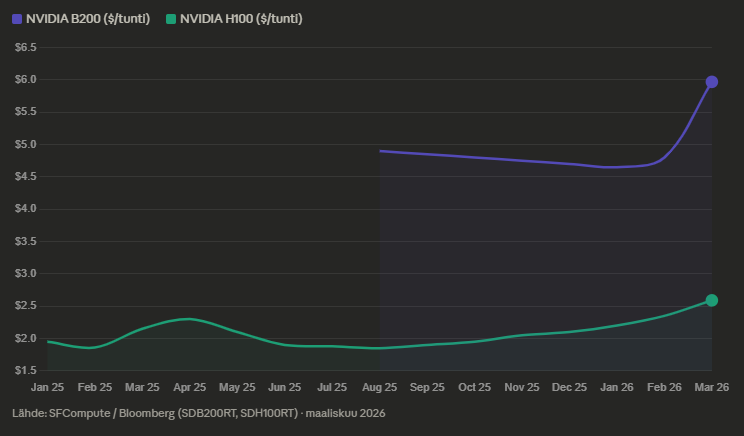Select the green H100 endpoint dot
744x436 pixels.
coord(712,300)
